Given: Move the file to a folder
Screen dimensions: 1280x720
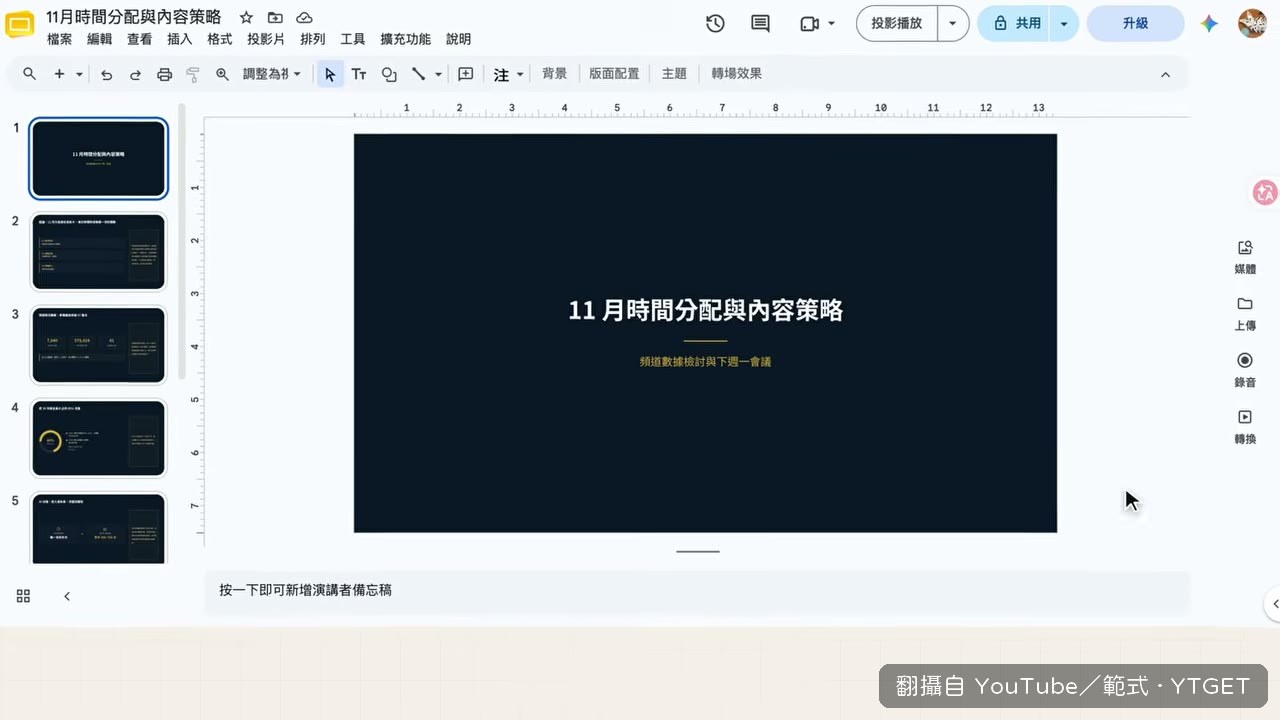Looking at the screenshot, I should tap(275, 18).
